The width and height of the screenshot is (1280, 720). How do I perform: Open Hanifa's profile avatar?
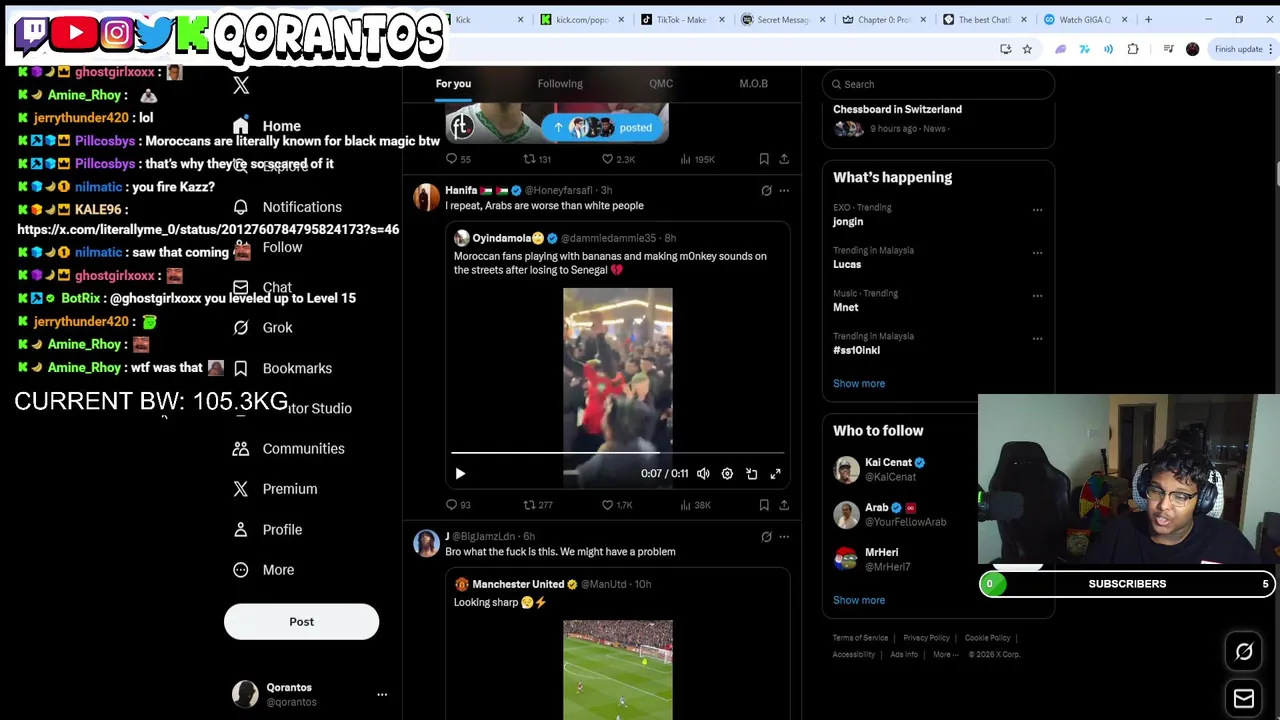[x=427, y=197]
